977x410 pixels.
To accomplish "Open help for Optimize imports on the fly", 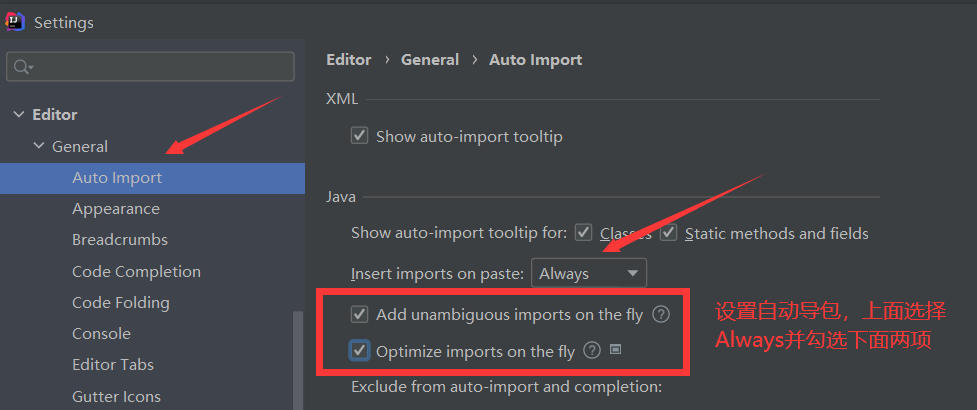I will point(592,351).
